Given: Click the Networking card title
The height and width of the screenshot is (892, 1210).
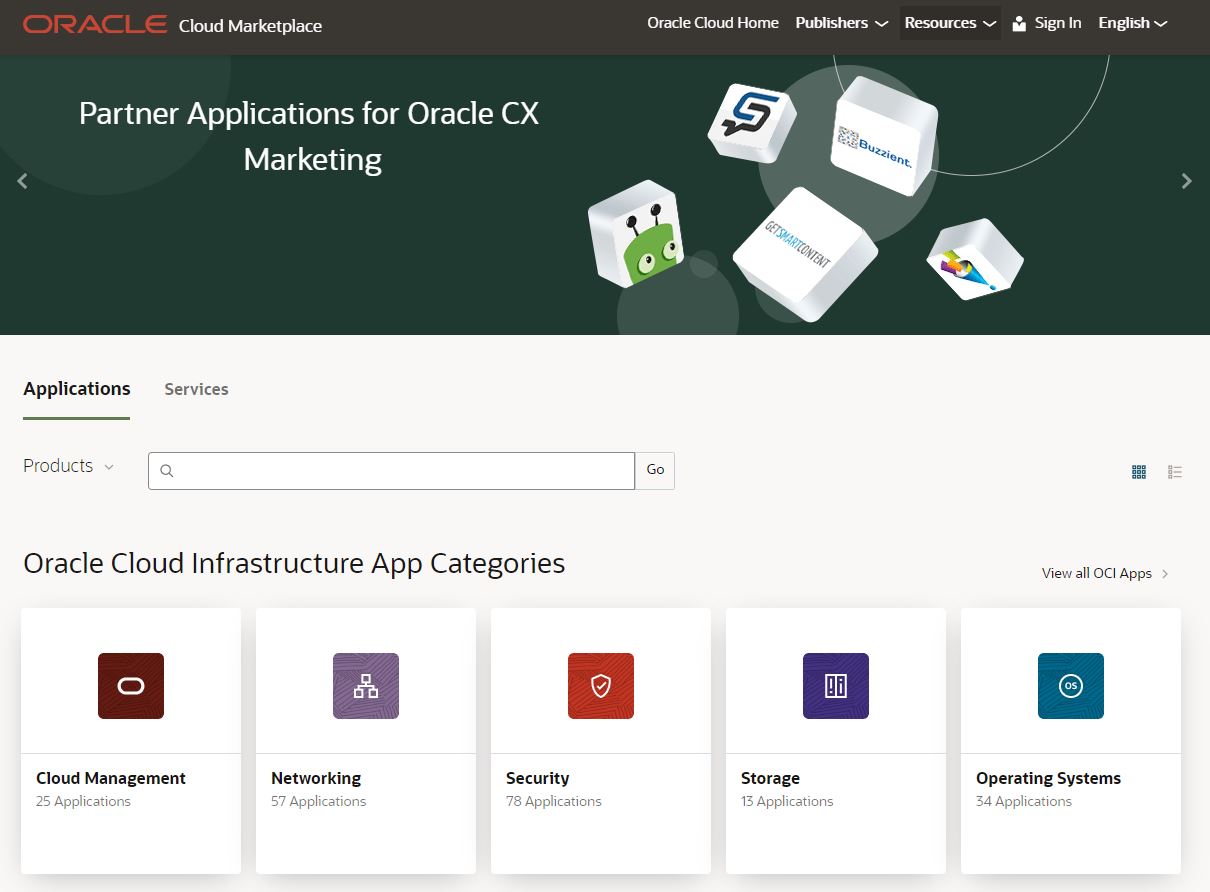Looking at the screenshot, I should (316, 778).
